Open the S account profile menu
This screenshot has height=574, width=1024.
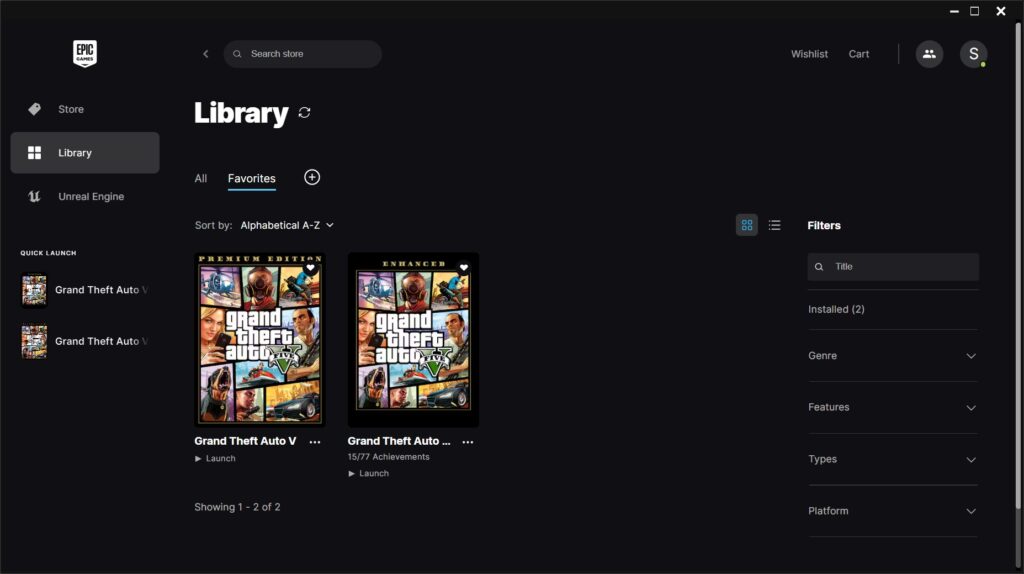pyautogui.click(x=973, y=54)
